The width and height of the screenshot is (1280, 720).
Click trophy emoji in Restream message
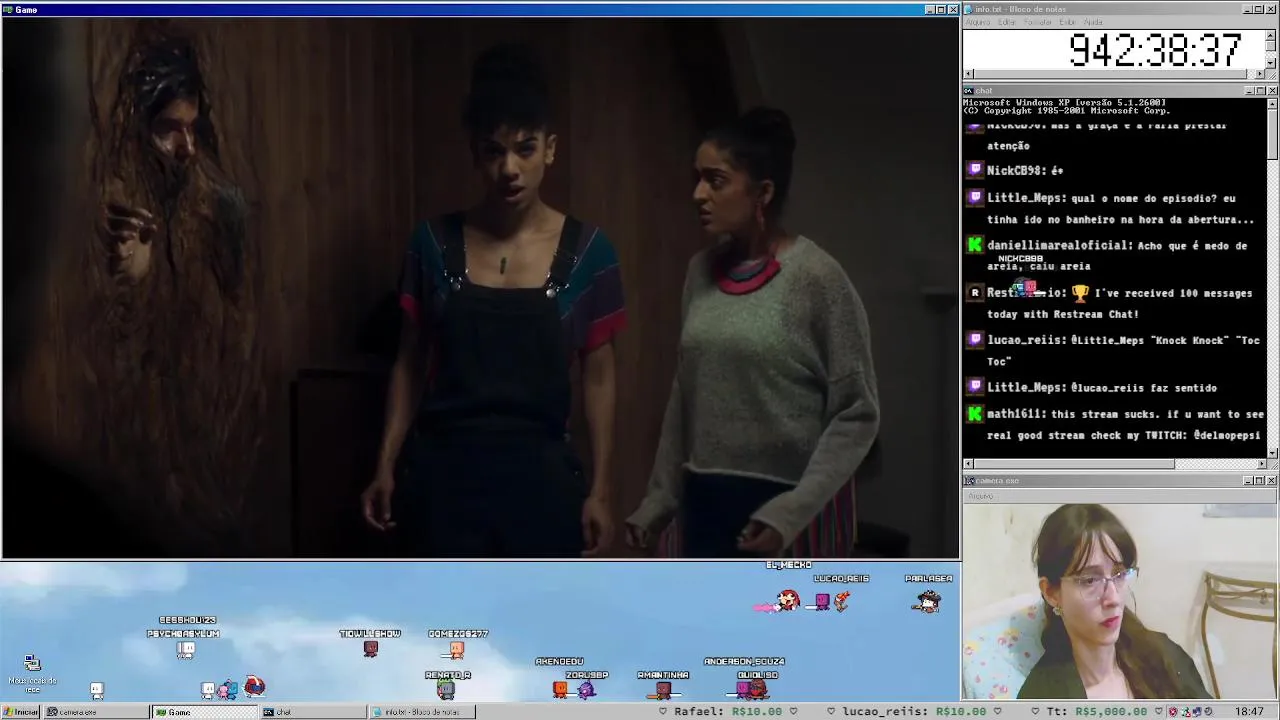[x=1080, y=293]
